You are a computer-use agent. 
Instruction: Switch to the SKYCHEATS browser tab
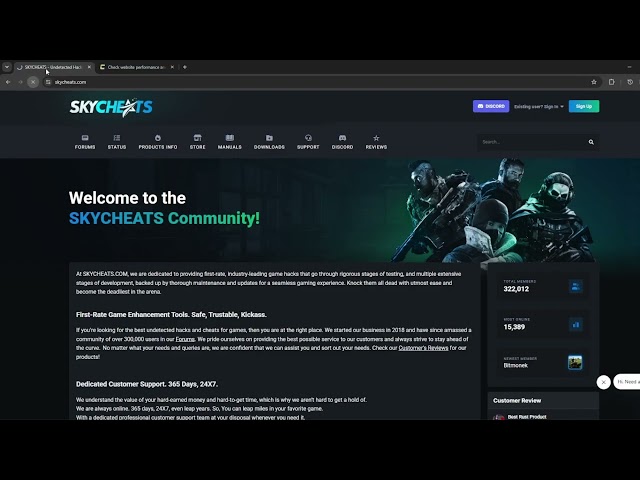[52, 67]
